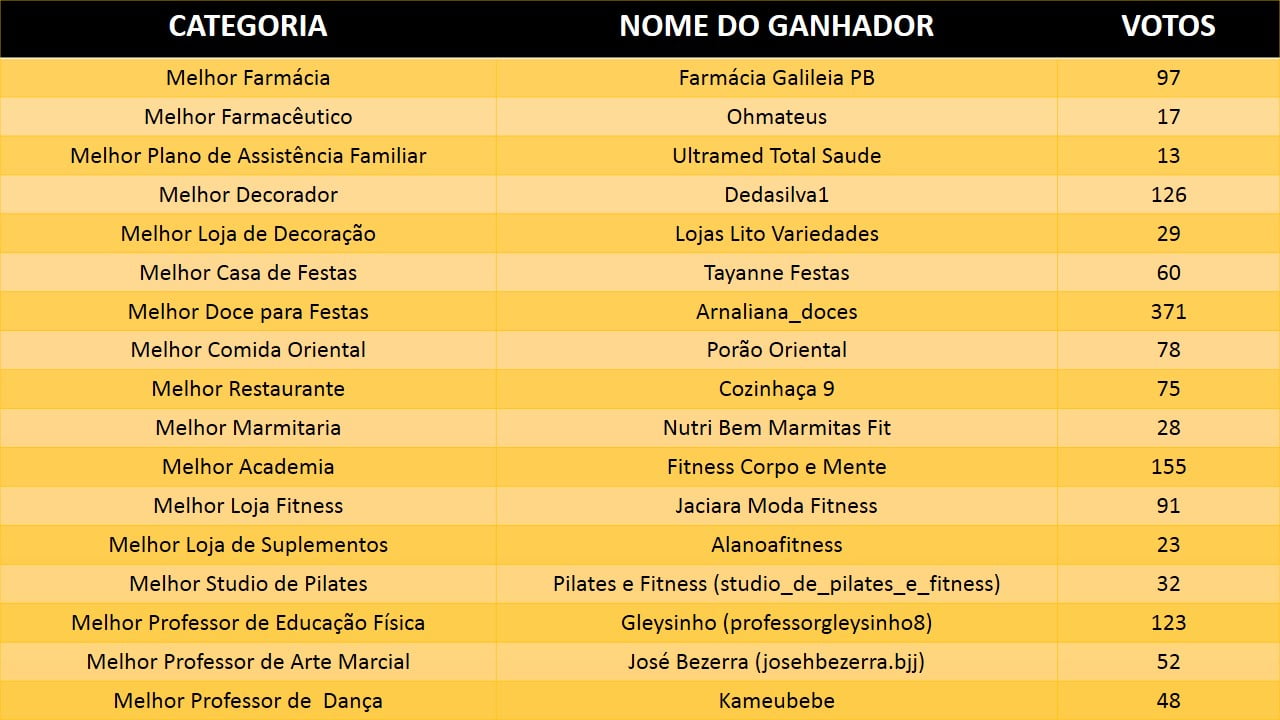Screen dimensions: 1280x720
Task: Click the VOTOS column header
Action: [x=1168, y=27]
